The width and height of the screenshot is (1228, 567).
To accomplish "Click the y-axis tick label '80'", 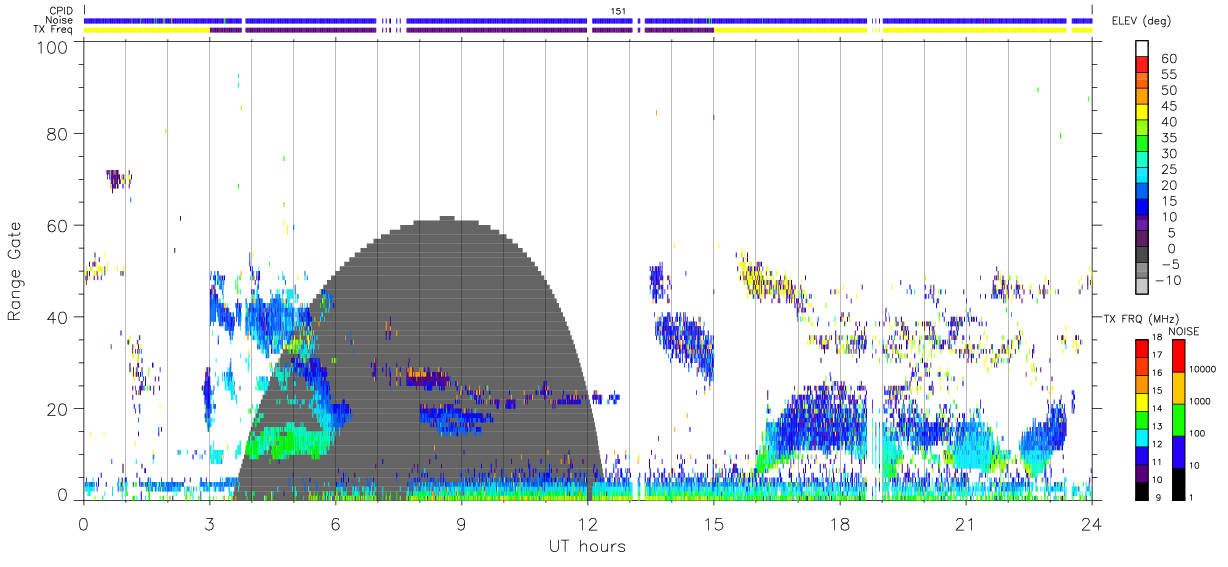I will [x=58, y=134].
